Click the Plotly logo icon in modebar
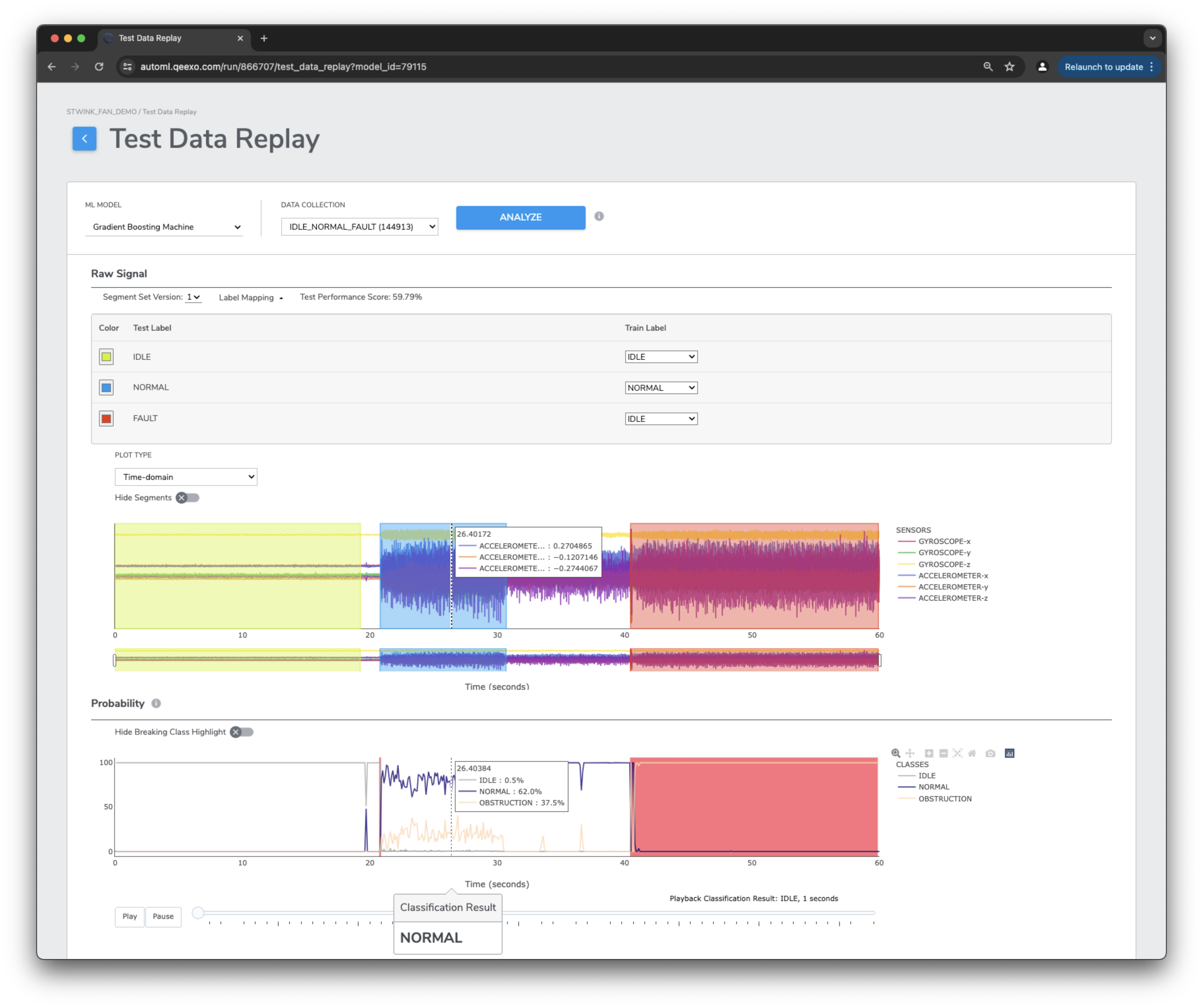The image size is (1203, 1008). pos(1009,753)
